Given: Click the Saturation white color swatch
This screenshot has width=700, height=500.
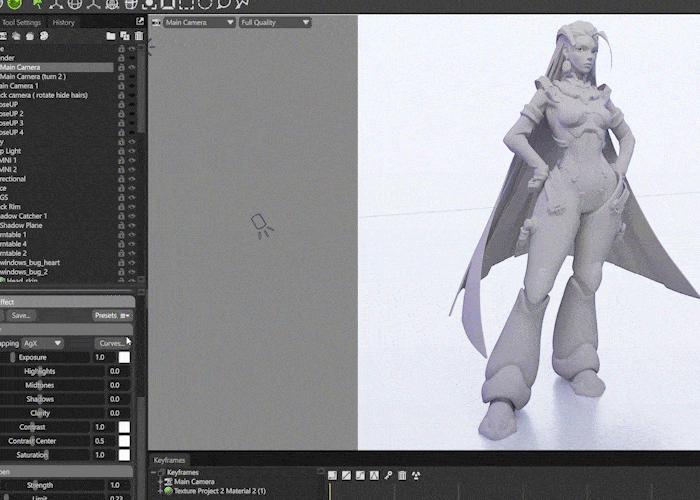Looking at the screenshot, I should pos(124,455).
